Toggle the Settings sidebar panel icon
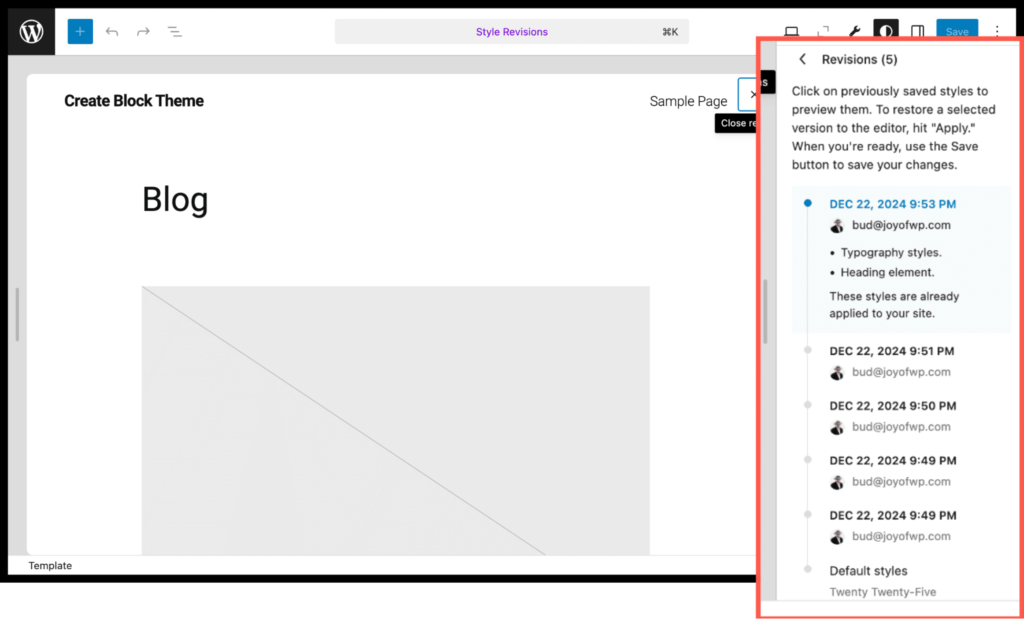The width and height of the screenshot is (1024, 619). point(918,31)
